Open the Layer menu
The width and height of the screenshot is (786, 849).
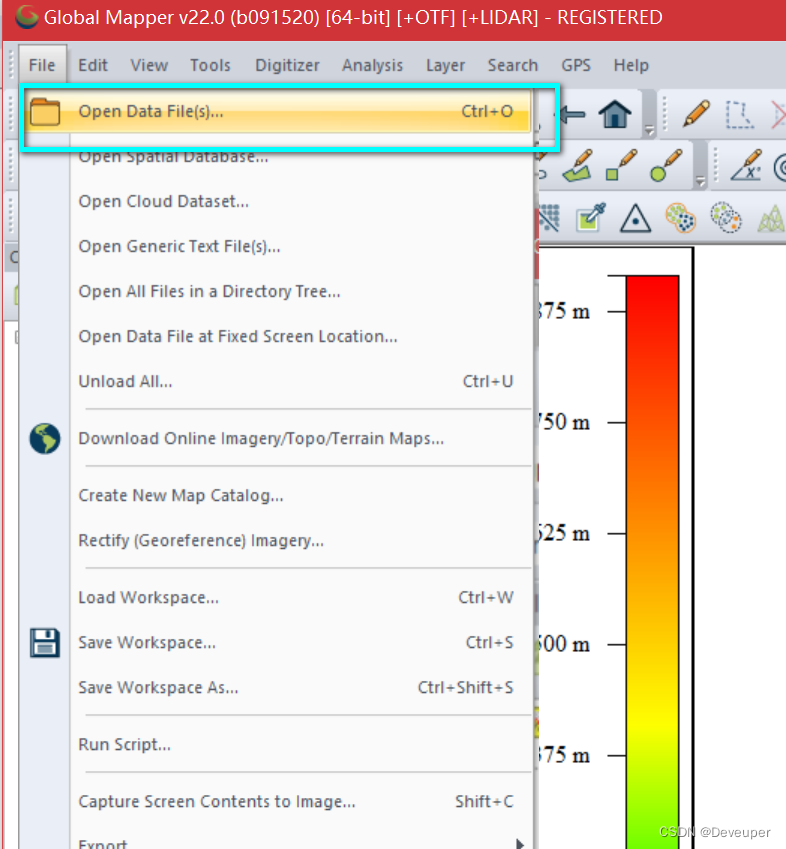[x=445, y=66]
